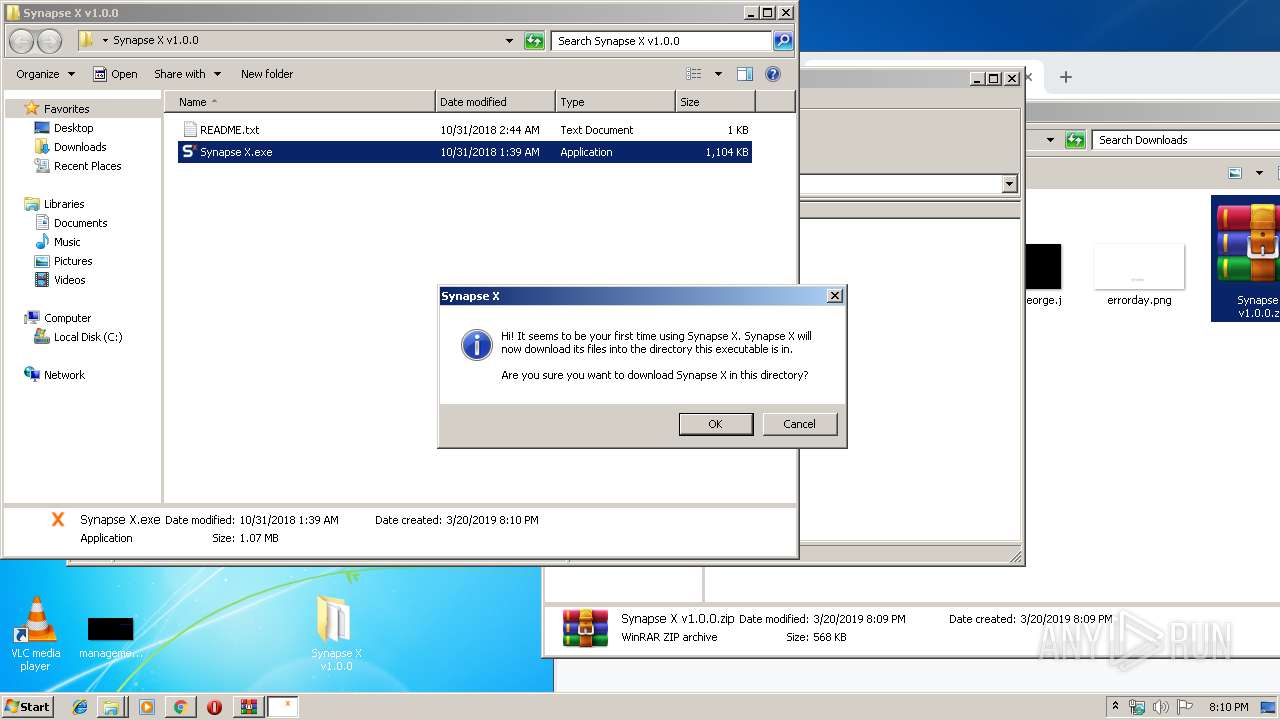1280x720 pixels.
Task: Open Recent Places in navigation pane
Action: (x=87, y=166)
